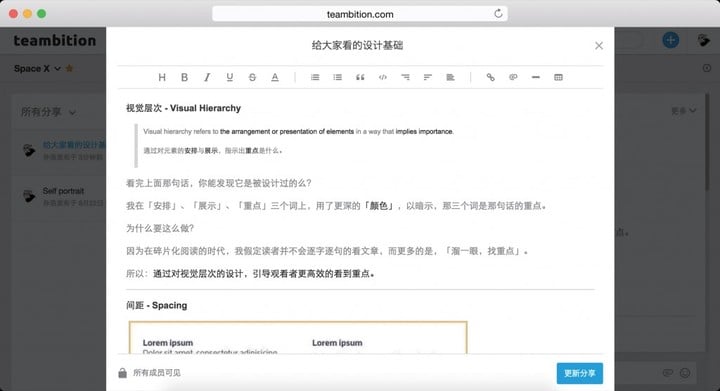Click the attachment icon in comment box
The height and width of the screenshot is (391, 720).
point(668,373)
